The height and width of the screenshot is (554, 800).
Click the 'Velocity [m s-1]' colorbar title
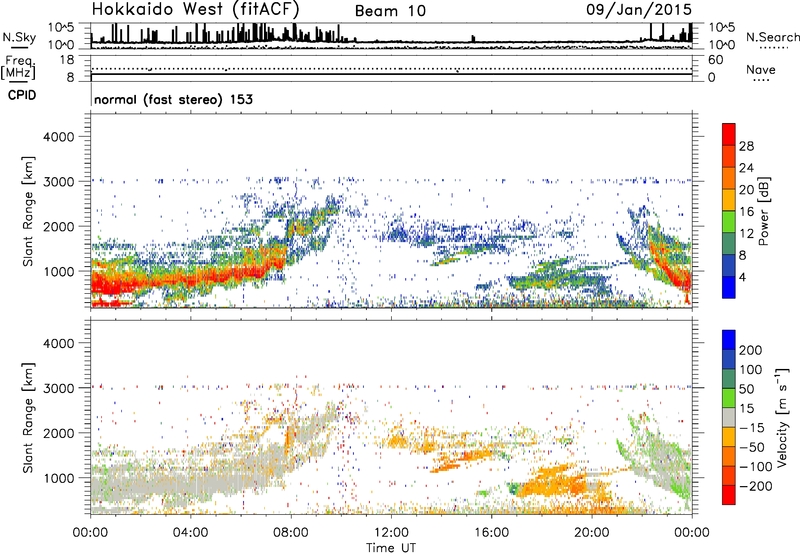782,418
